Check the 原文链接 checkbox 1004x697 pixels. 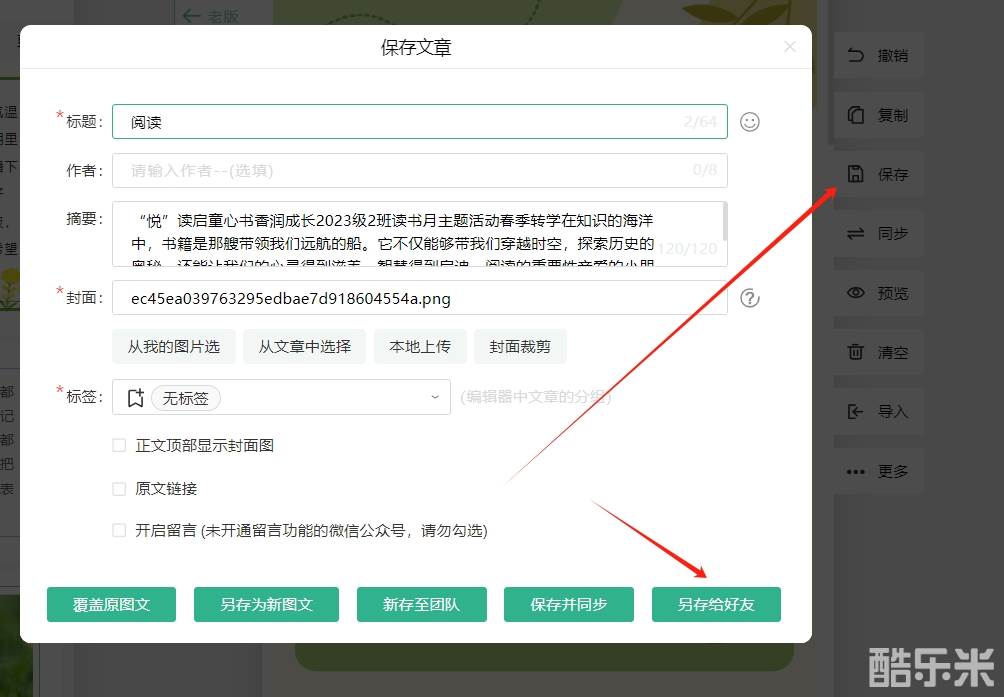tap(119, 489)
